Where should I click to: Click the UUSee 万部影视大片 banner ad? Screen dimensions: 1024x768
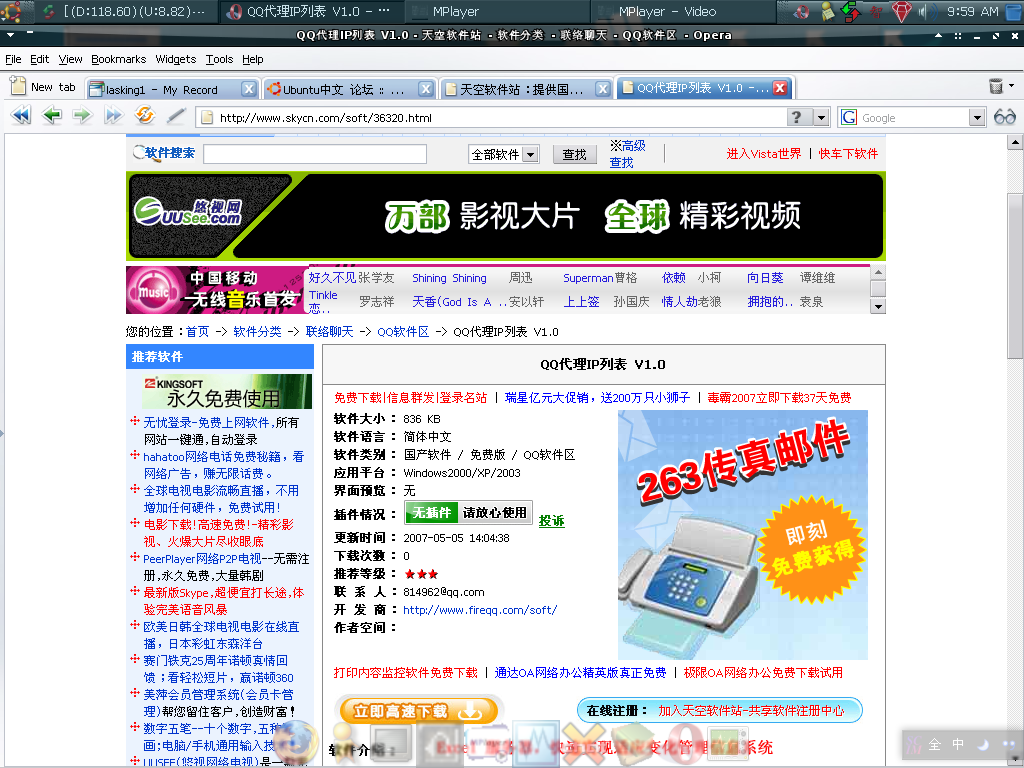[x=505, y=216]
